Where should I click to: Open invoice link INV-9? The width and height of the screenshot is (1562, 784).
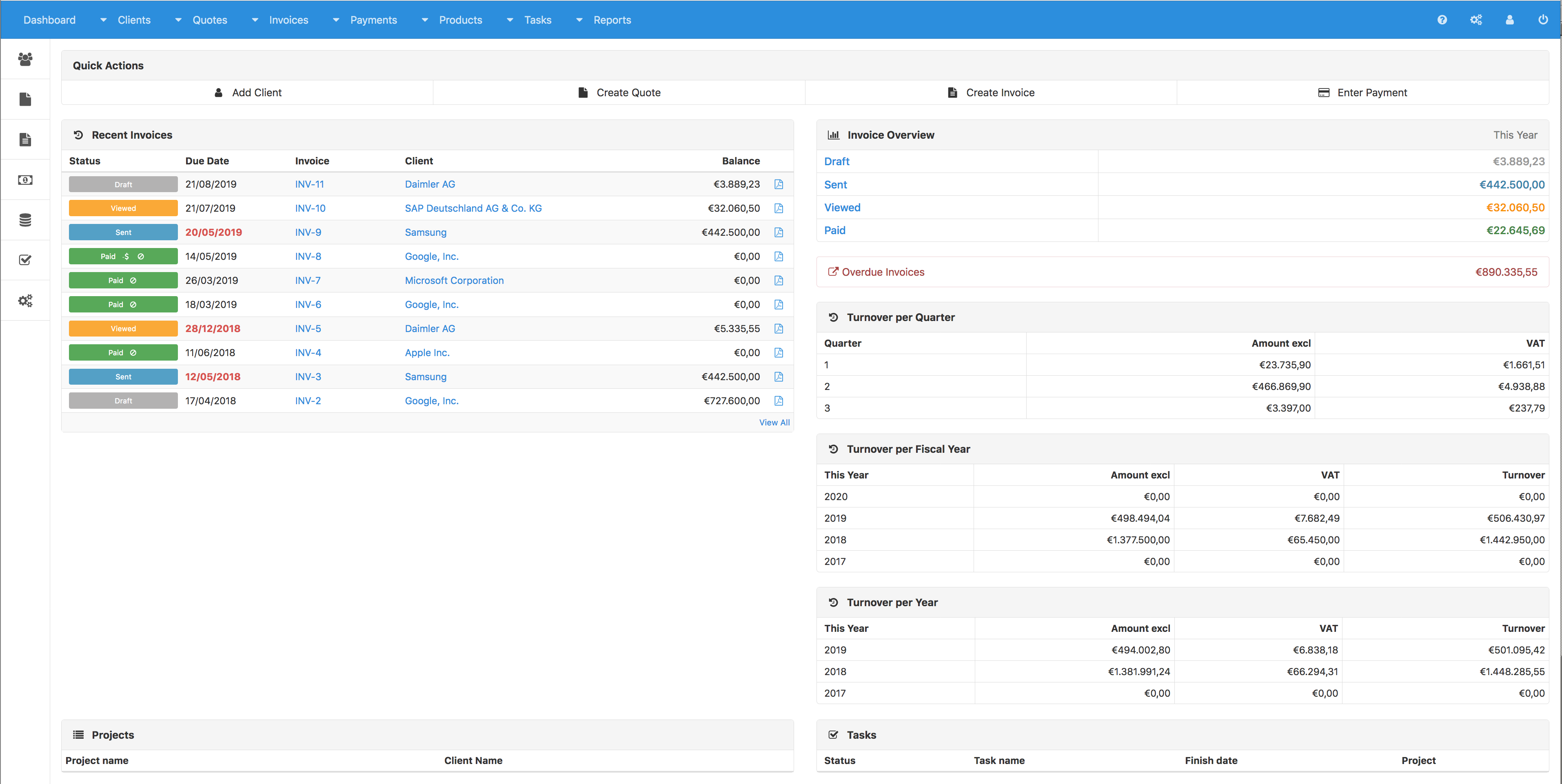click(x=308, y=232)
